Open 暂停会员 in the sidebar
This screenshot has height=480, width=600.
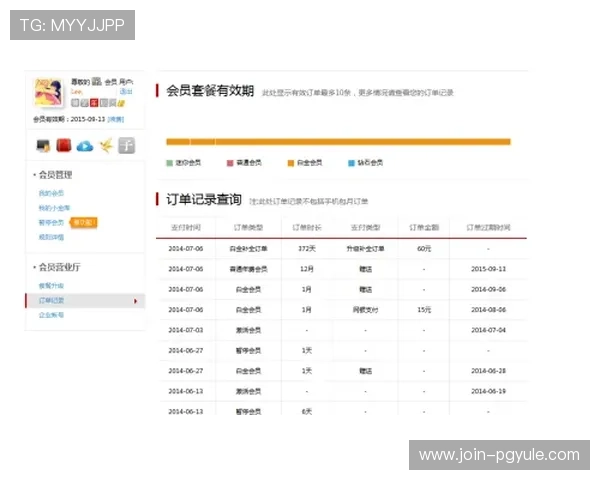tap(51, 222)
